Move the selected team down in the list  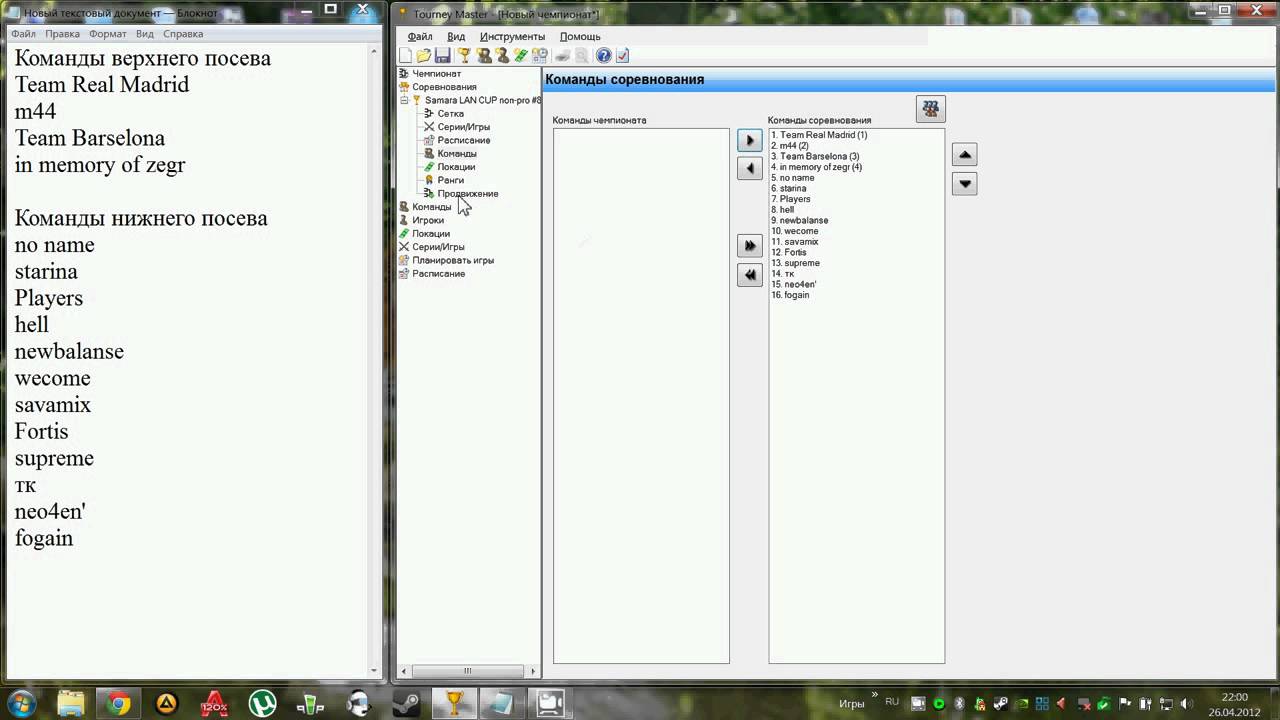pos(964,184)
